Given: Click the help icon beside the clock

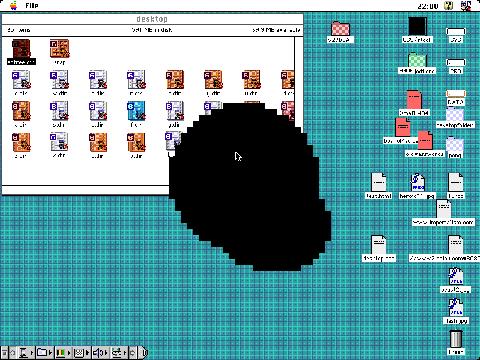Looking at the screenshot, I should (x=449, y=5).
